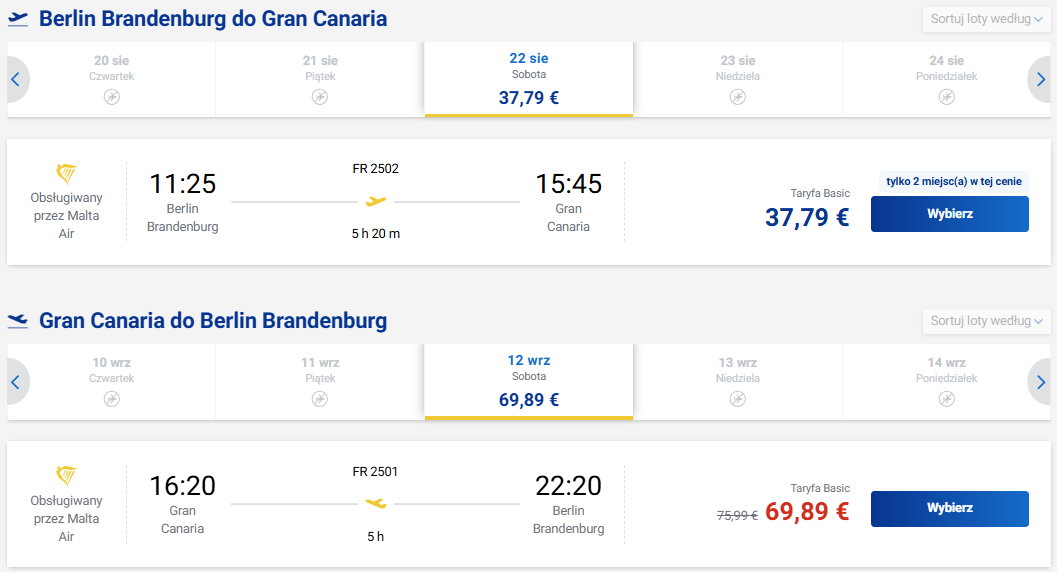The image size is (1057, 572).
Task: Click the no-flight icon under 20 sie
Action: (112, 97)
